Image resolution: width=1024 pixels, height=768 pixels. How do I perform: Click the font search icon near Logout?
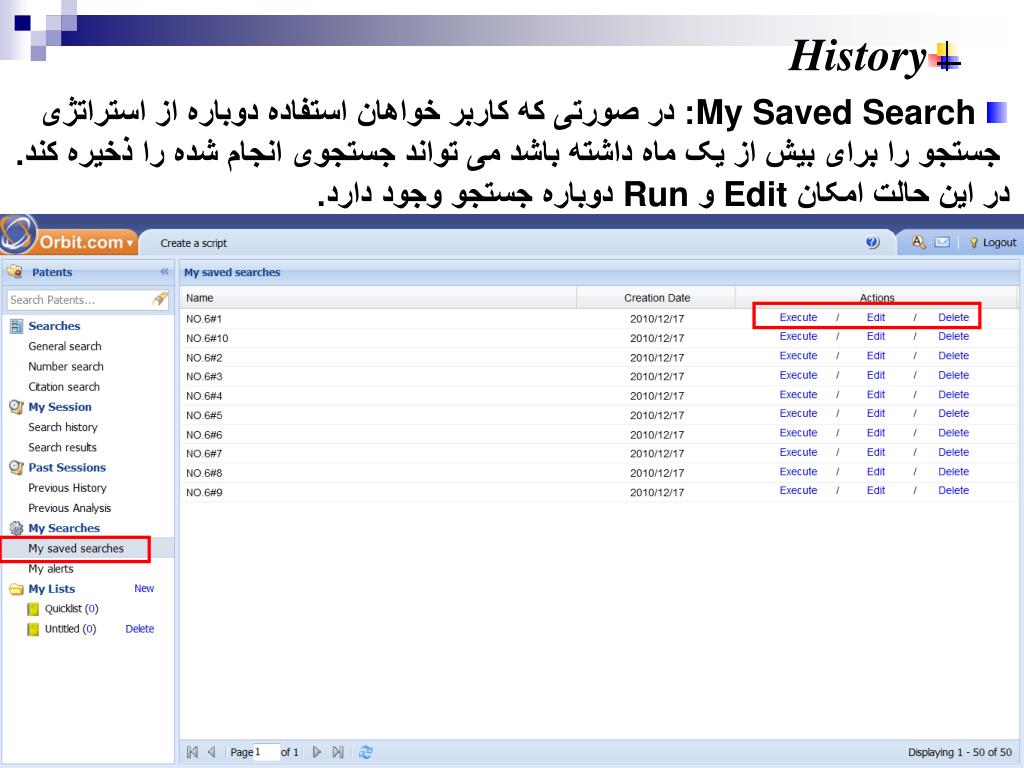coord(918,242)
